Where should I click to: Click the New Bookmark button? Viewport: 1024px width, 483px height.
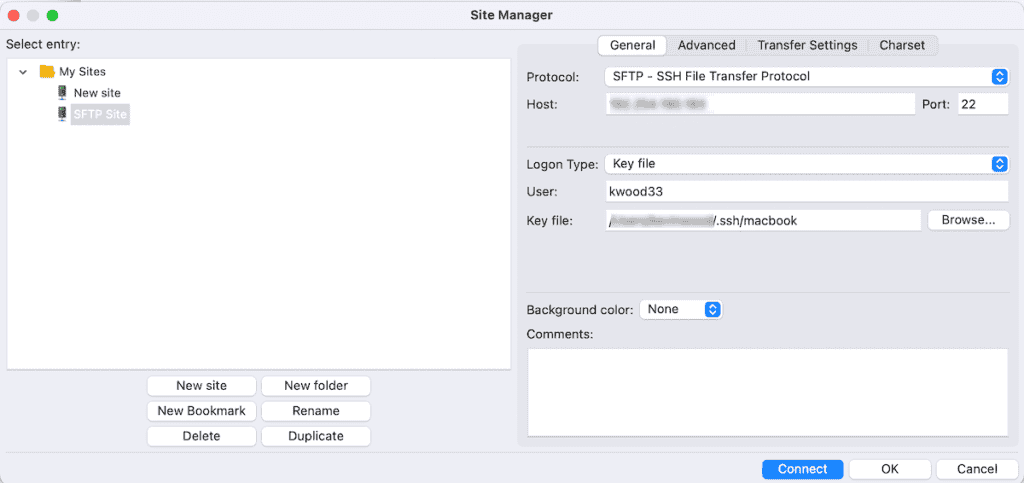click(x=202, y=411)
